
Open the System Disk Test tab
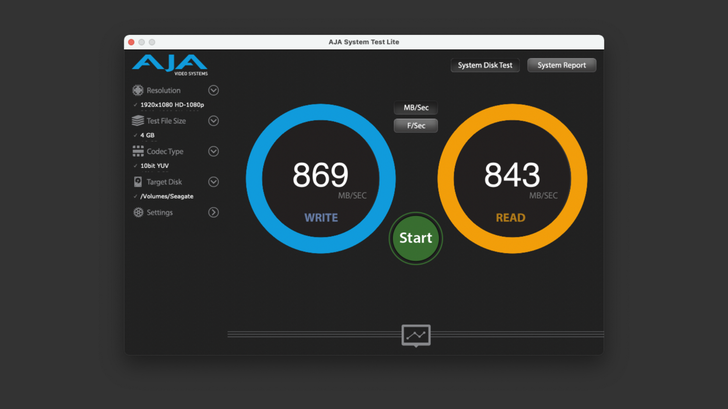(485, 65)
